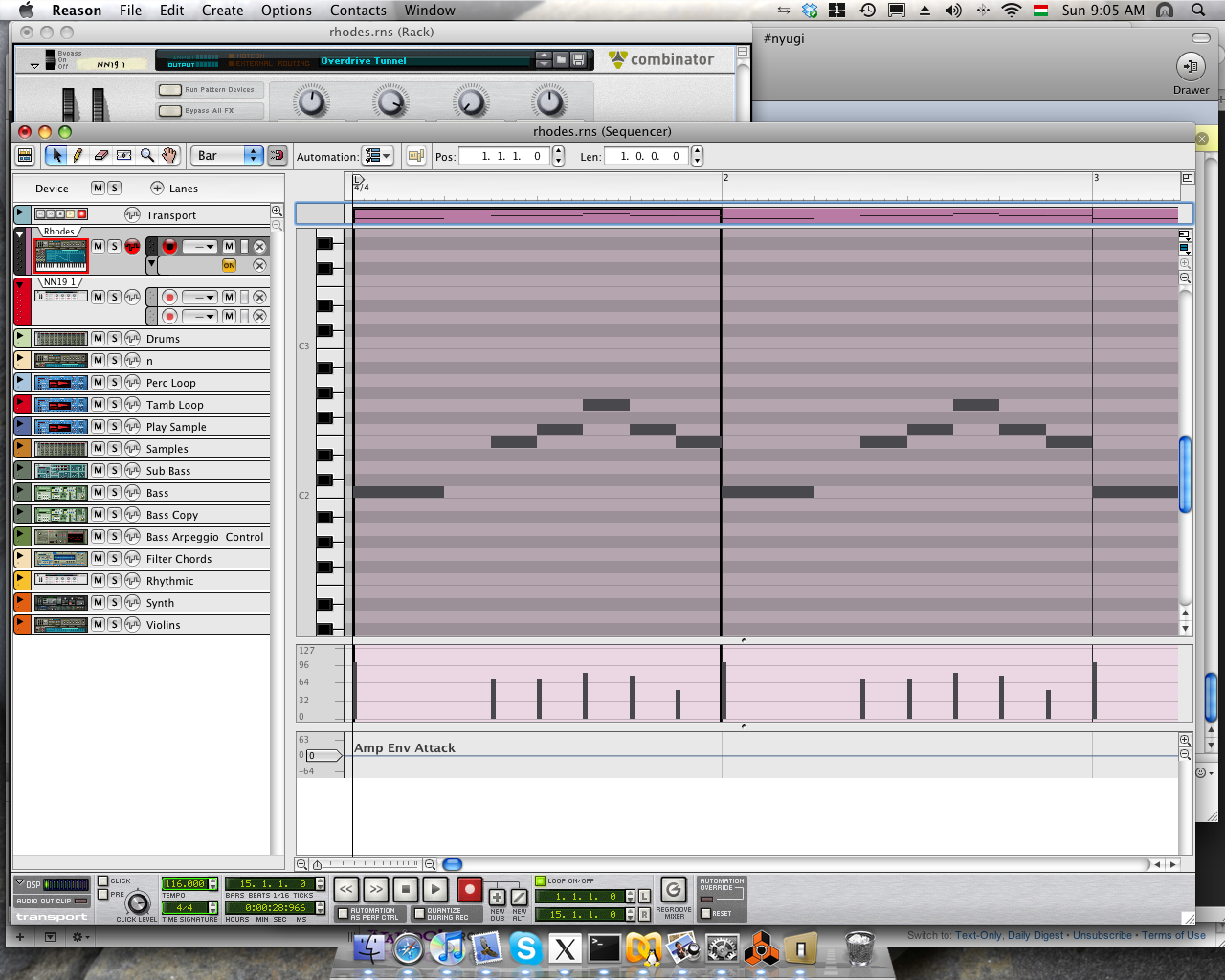
Task: Click Tamb Loop automation record icon
Action: pyautogui.click(x=132, y=404)
